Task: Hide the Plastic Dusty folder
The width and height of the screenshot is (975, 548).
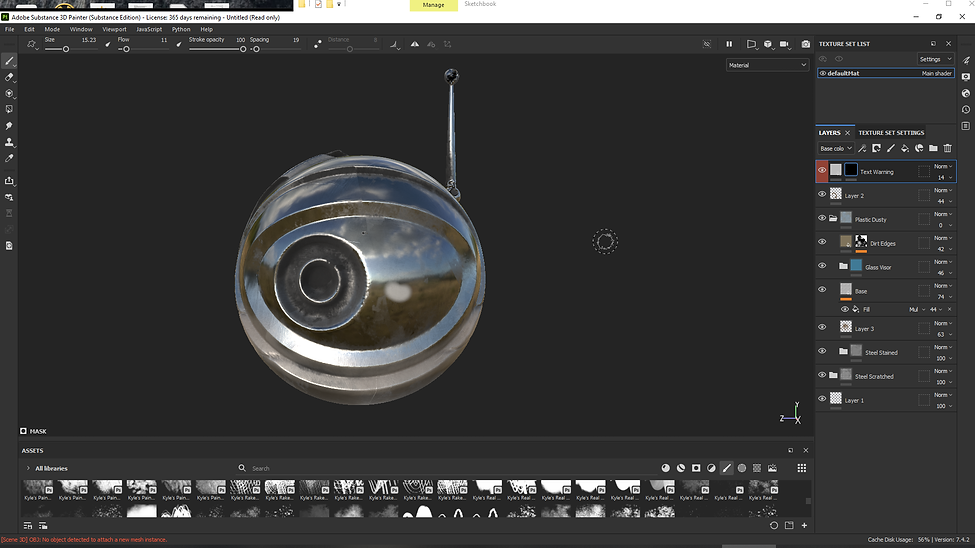Action: (822, 218)
